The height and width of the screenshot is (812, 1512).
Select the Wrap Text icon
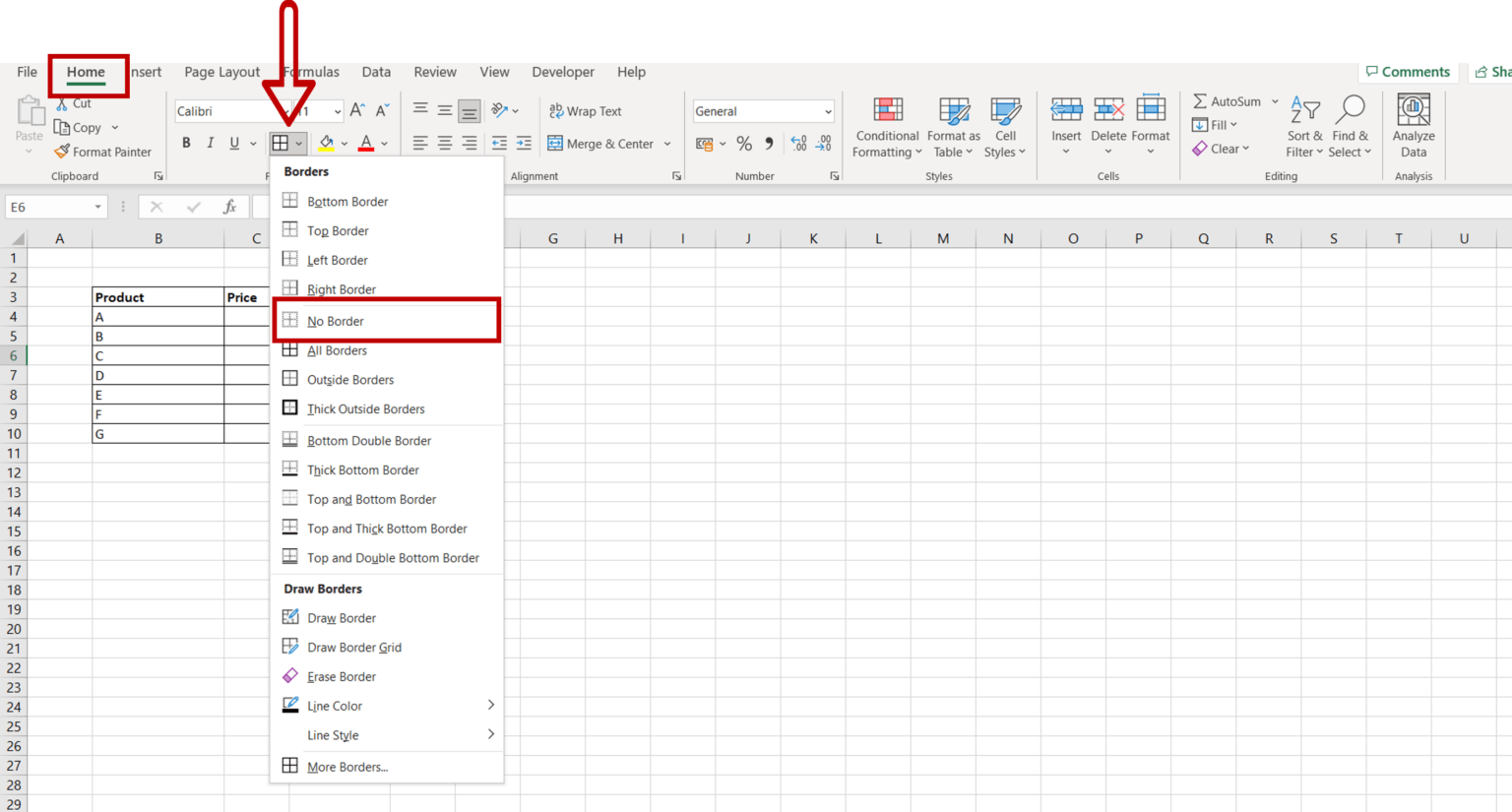(557, 110)
